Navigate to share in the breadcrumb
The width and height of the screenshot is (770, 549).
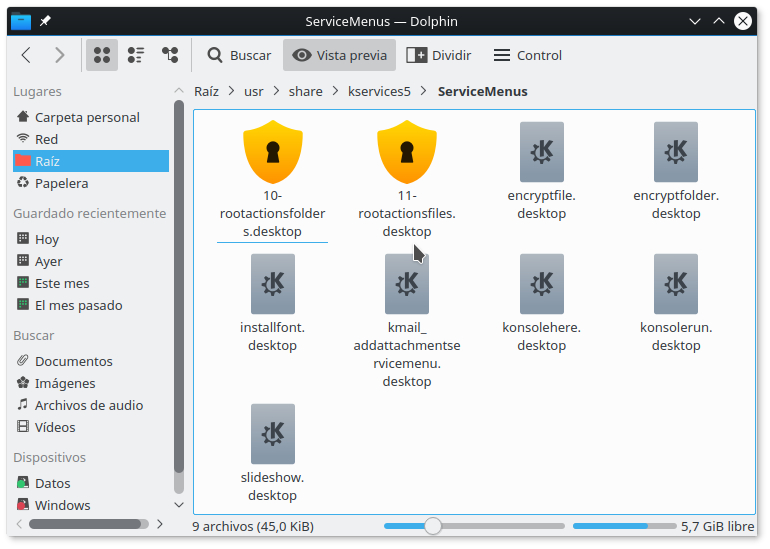pos(305,91)
